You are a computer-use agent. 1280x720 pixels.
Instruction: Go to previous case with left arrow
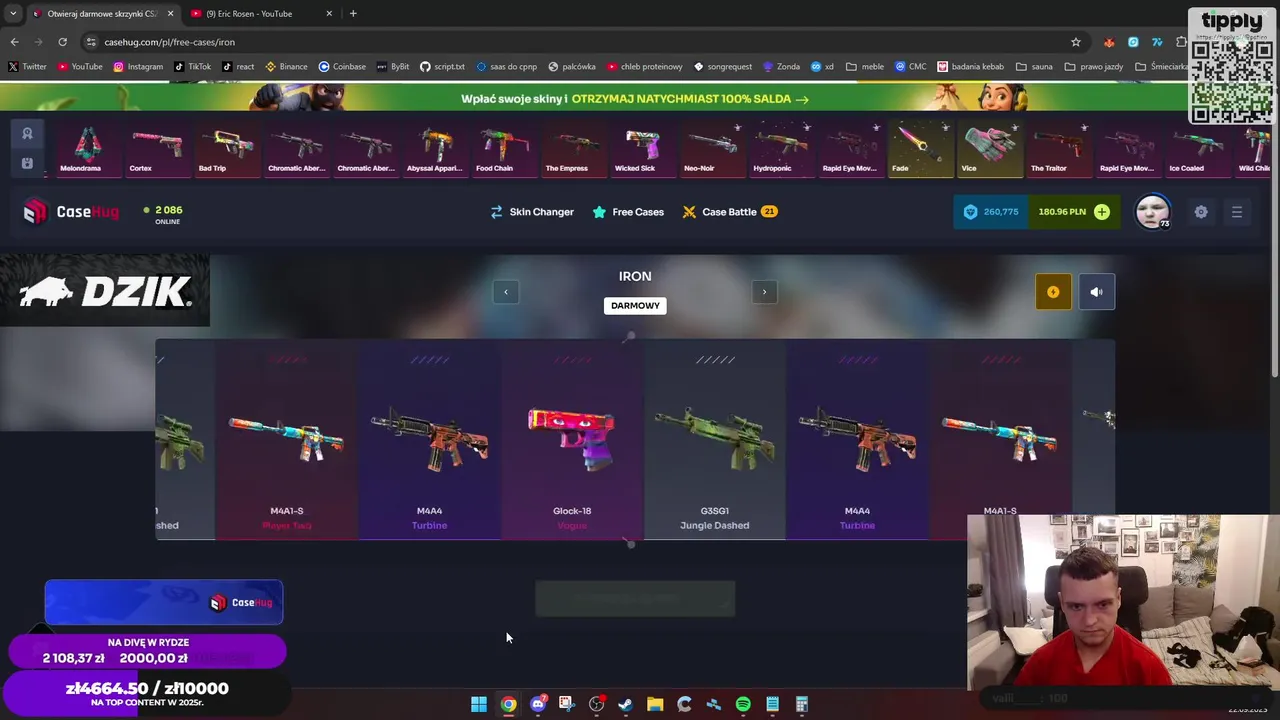[506, 292]
